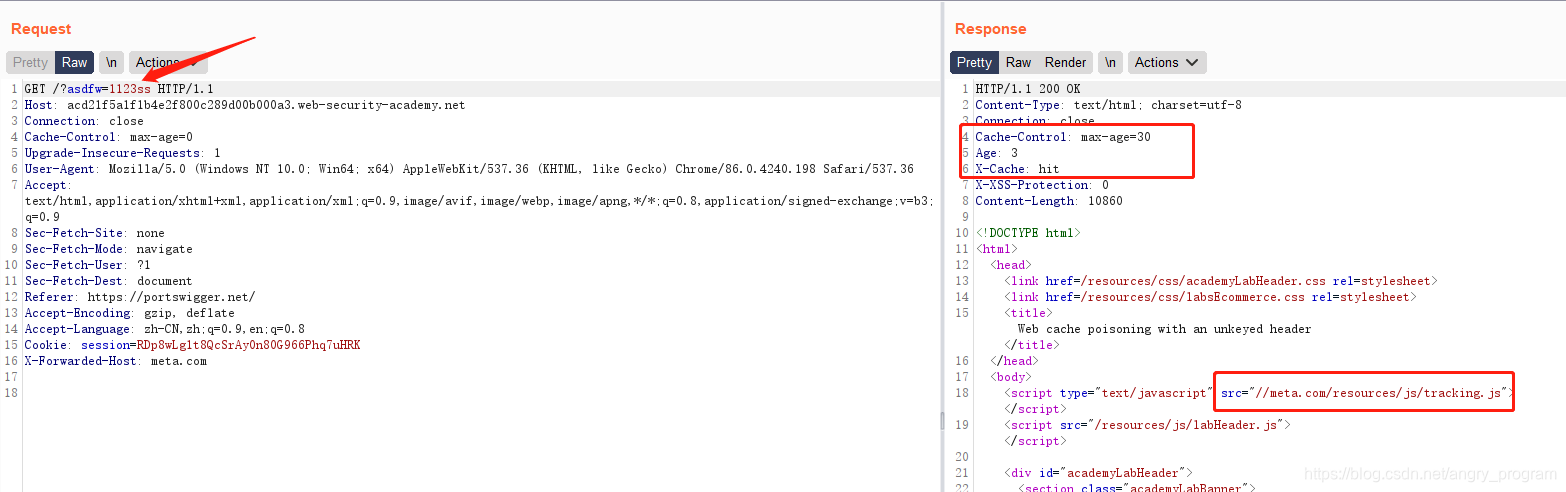Click the Referer header line
Image resolution: width=1566 pixels, height=492 pixels.
pos(140,297)
